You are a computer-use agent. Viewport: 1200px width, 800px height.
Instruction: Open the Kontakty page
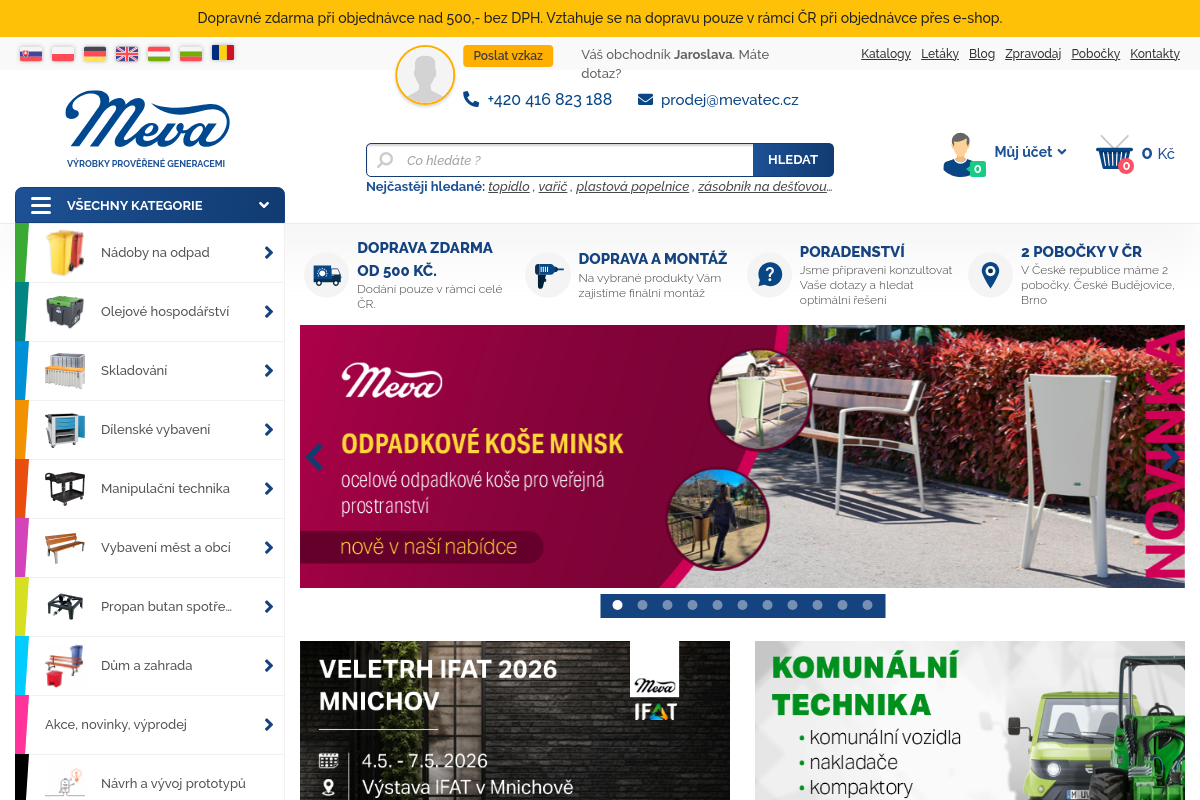click(x=1154, y=53)
